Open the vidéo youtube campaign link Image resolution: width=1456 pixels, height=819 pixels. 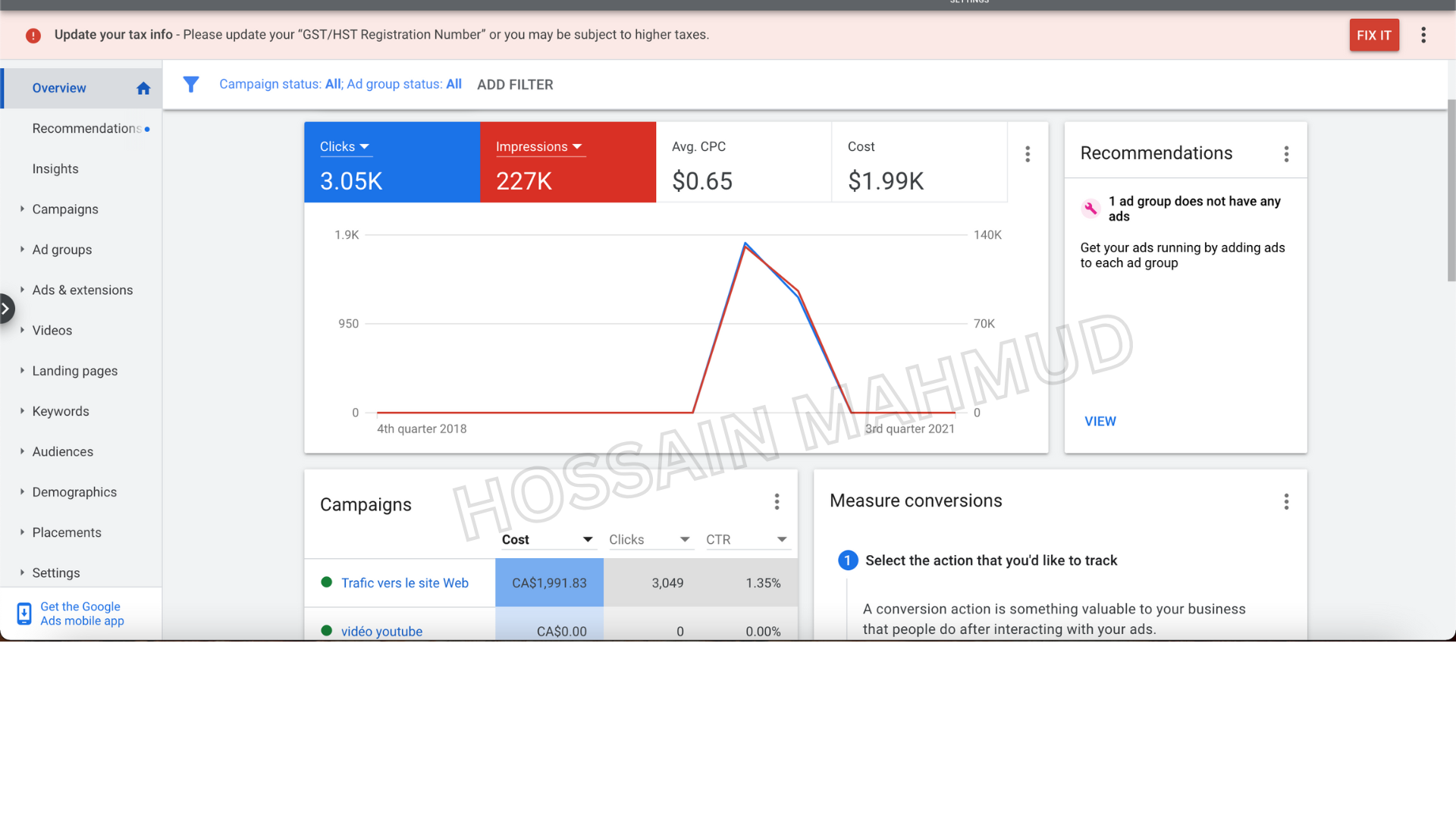[381, 631]
